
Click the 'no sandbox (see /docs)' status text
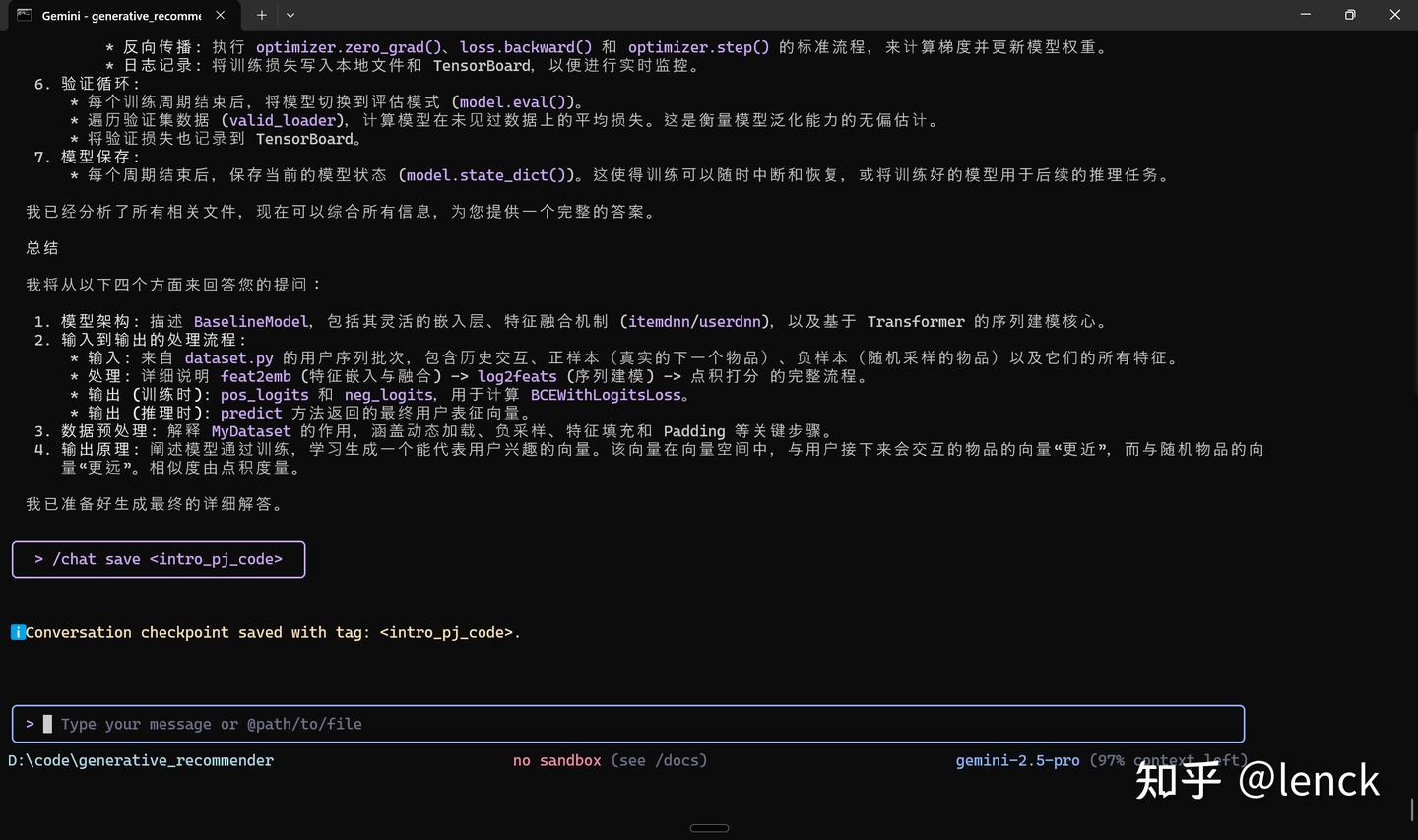pos(610,760)
